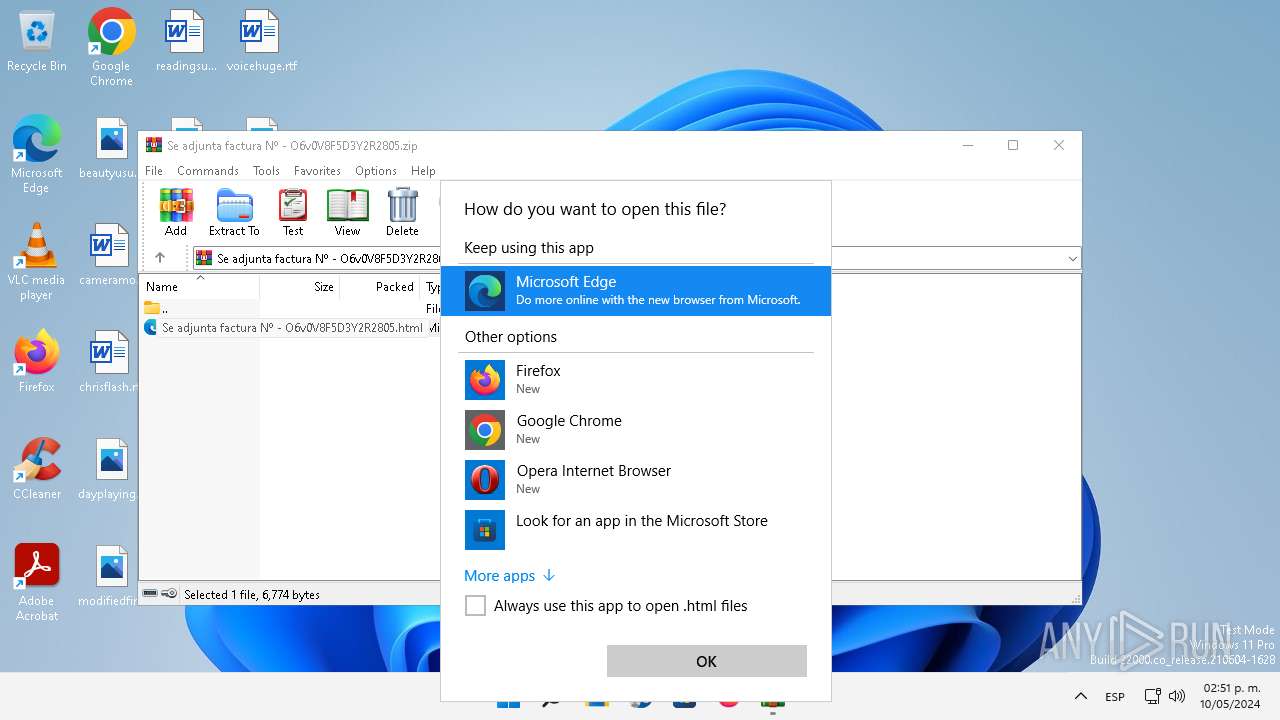This screenshot has width=1280, height=720.
Task: Open the Tools menu
Action: [x=266, y=171]
